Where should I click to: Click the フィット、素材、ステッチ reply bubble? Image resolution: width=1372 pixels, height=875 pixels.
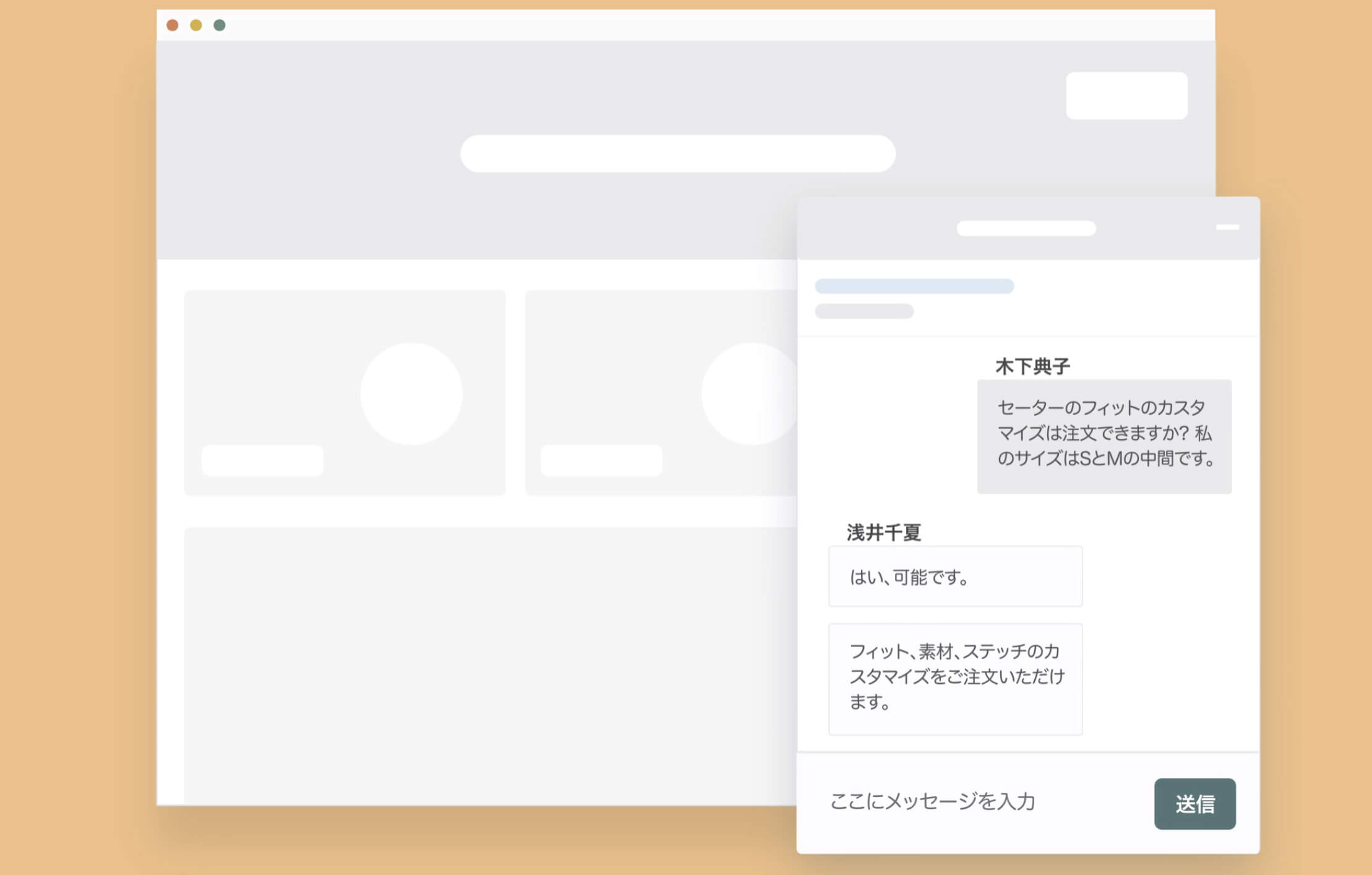955,678
